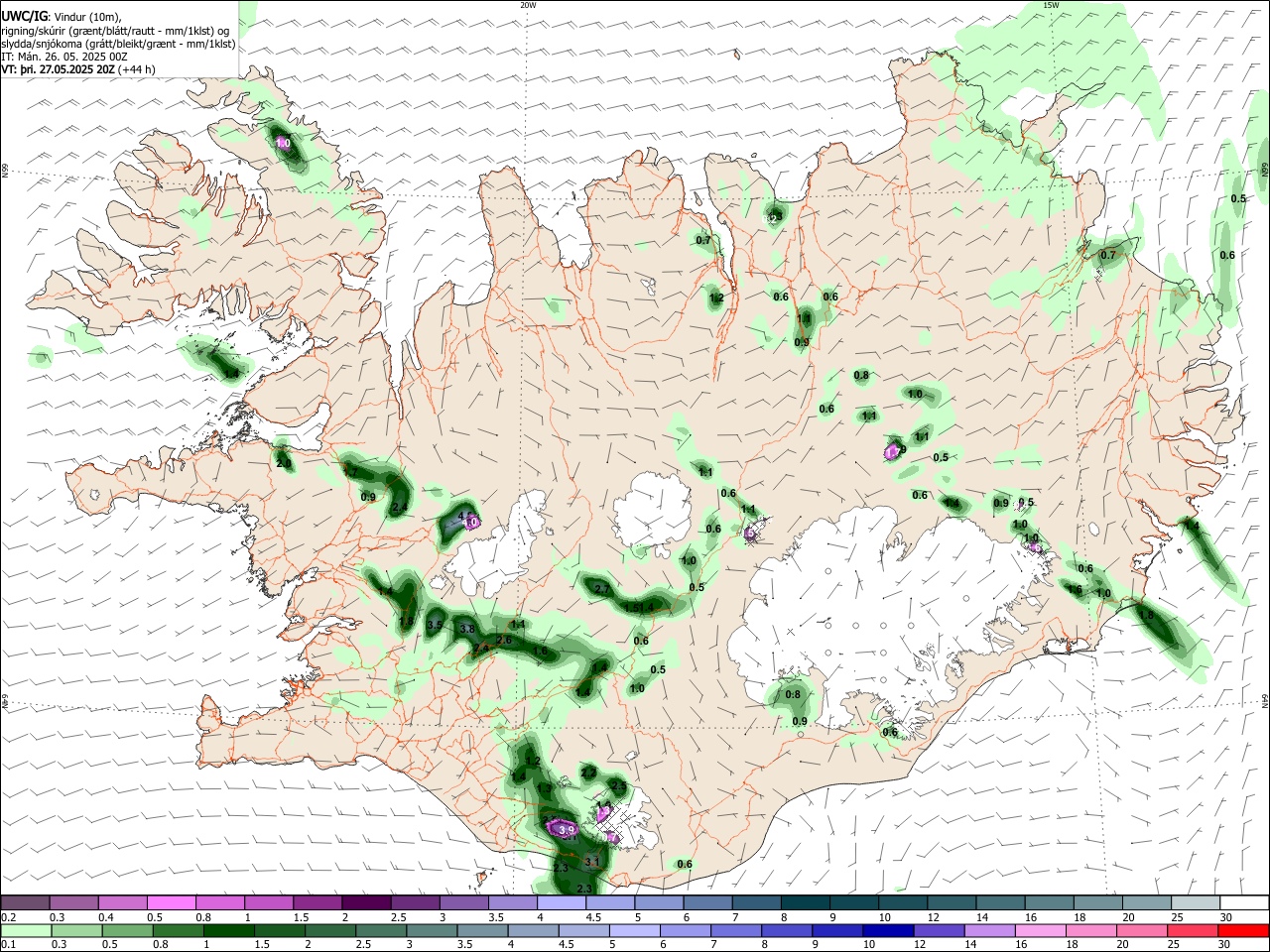Click the violet rain swatch between 14 and 16
The height and width of the screenshot is (952, 1270).
(x=989, y=931)
